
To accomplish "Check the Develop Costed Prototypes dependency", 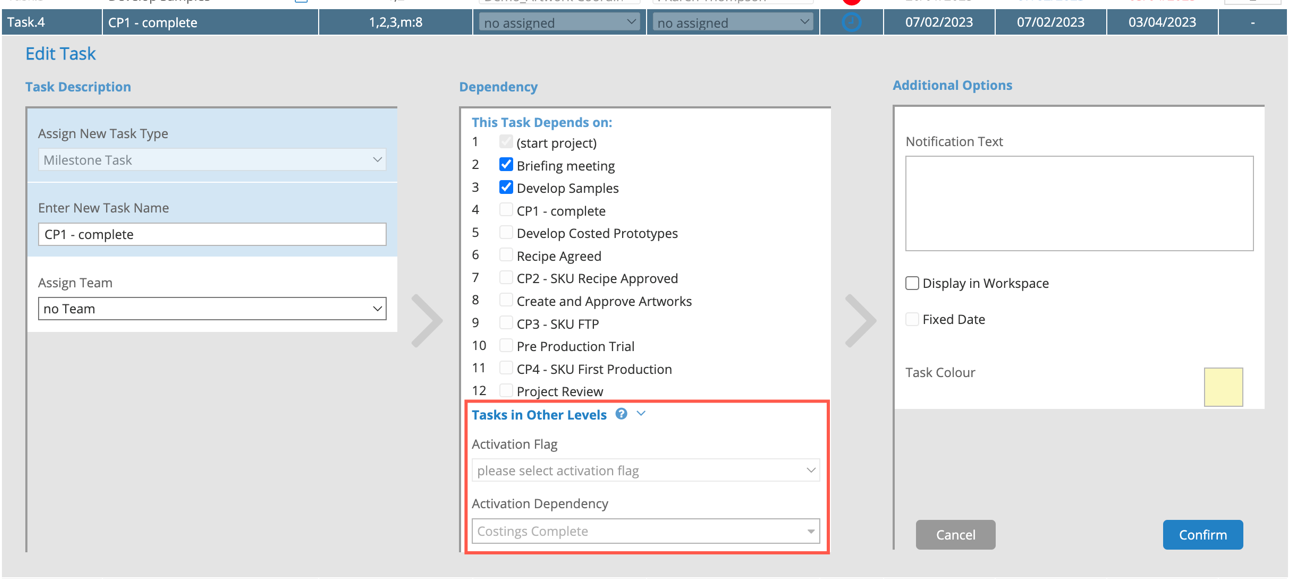I will (x=505, y=233).
